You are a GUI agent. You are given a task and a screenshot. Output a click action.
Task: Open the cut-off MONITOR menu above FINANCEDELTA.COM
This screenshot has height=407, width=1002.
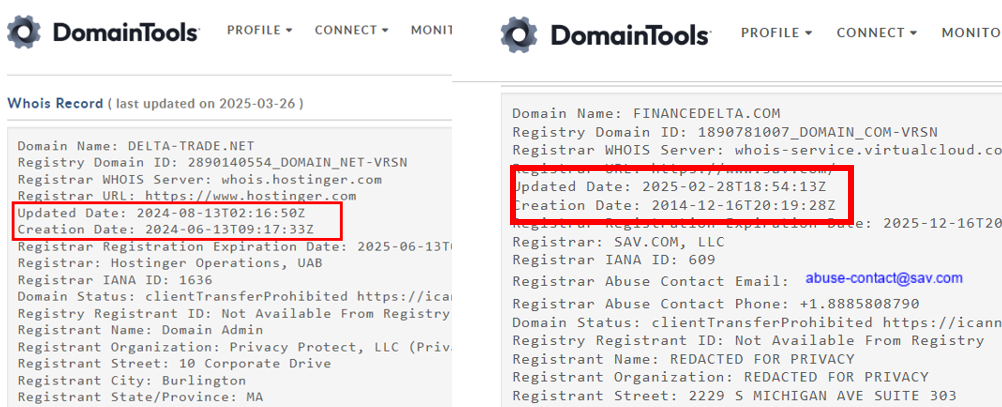[971, 33]
